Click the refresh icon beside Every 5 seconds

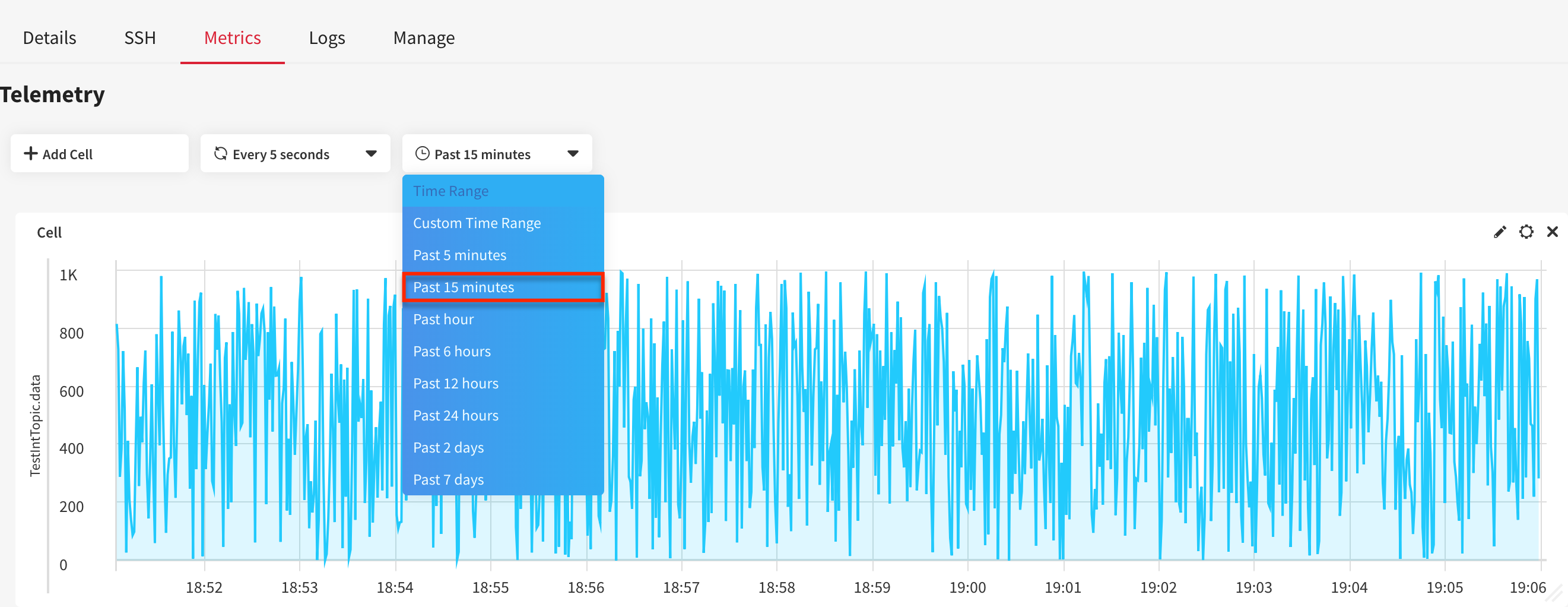coord(220,154)
